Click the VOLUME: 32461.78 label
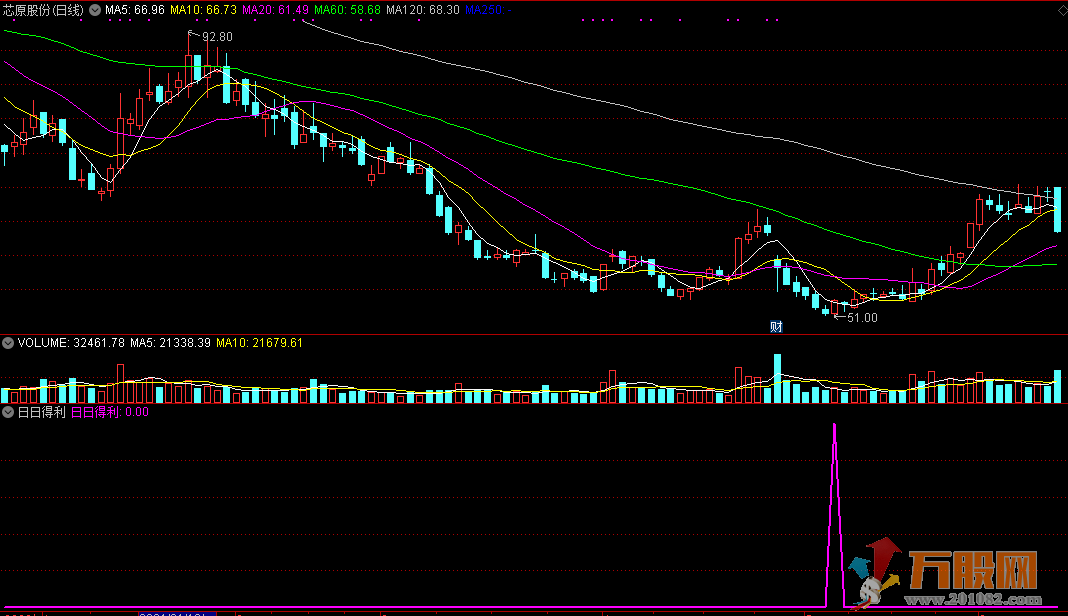 [72, 343]
